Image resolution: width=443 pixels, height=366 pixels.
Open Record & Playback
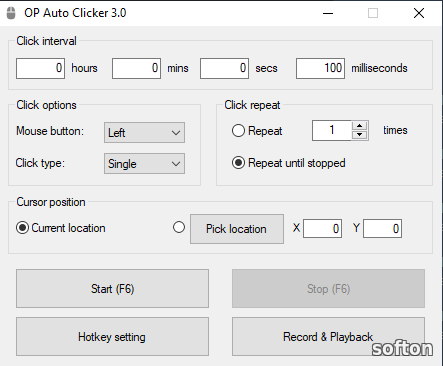pyautogui.click(x=328, y=337)
